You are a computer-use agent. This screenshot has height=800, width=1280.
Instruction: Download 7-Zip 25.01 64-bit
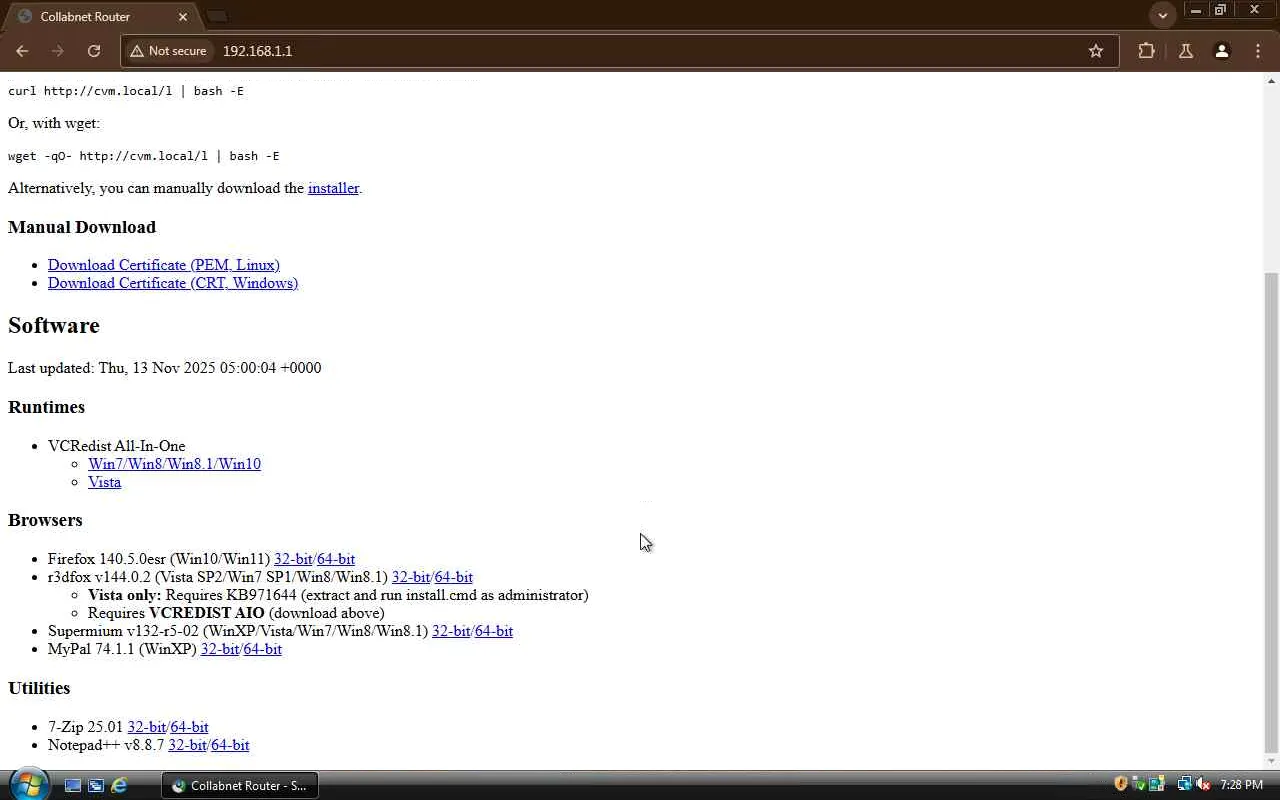(190, 727)
